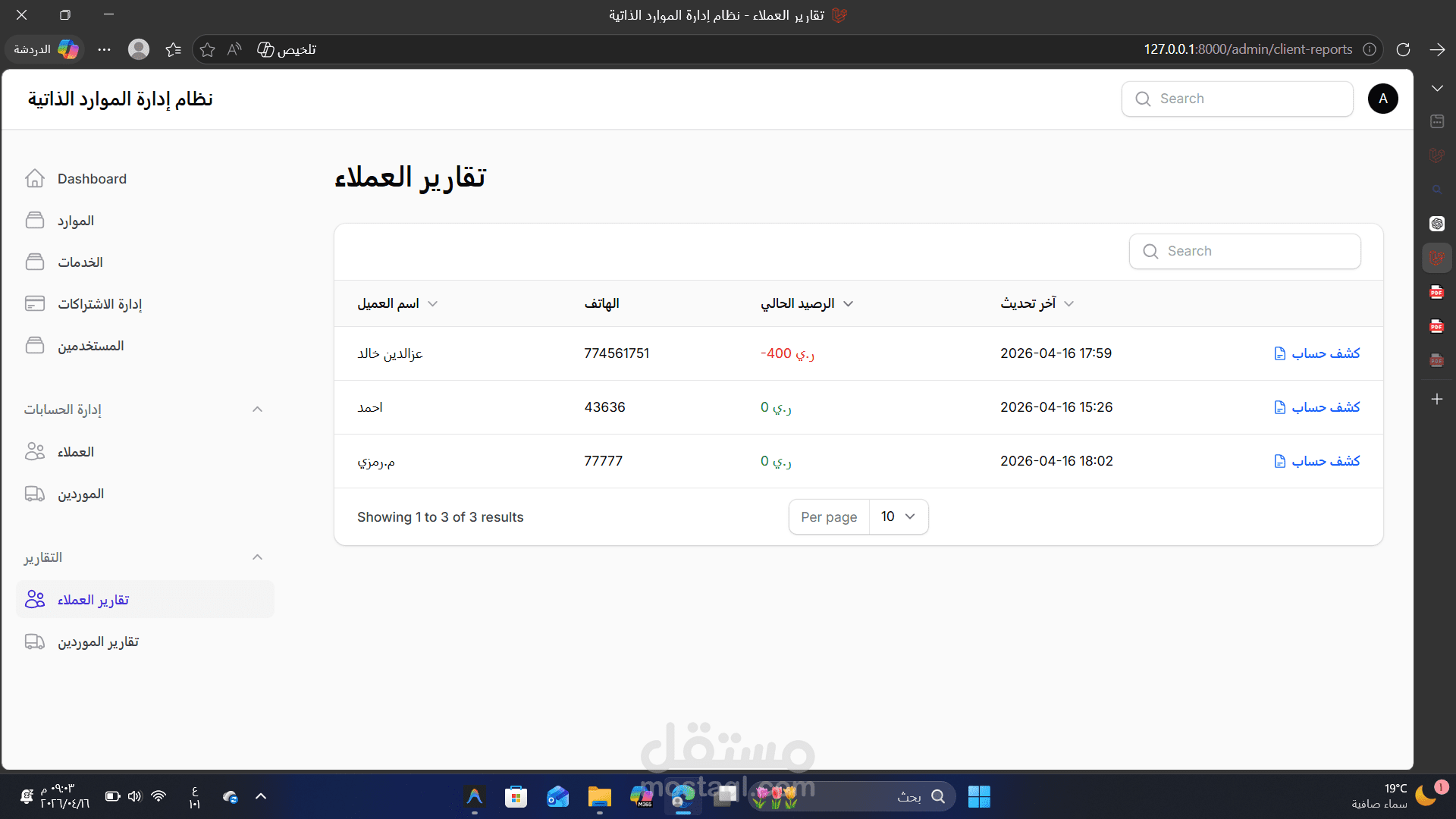
Task: Open كشف حساب for عزالدين خالد
Action: (1316, 353)
